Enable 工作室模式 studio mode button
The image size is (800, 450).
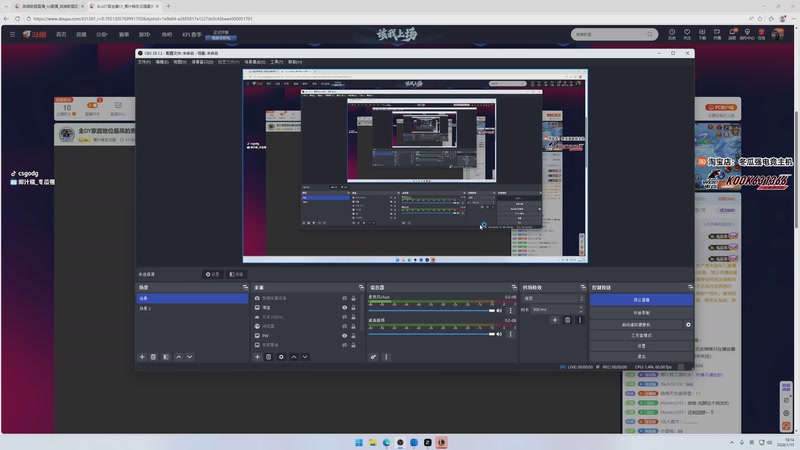[x=641, y=335]
